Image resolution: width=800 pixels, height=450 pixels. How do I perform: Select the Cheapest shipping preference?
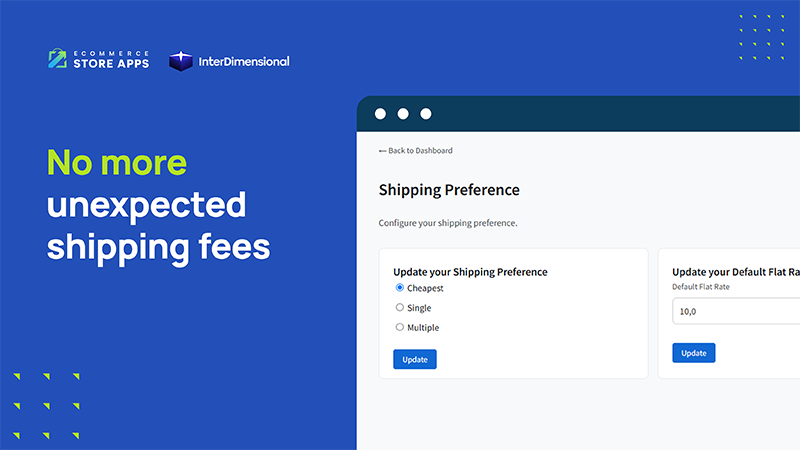tap(400, 288)
